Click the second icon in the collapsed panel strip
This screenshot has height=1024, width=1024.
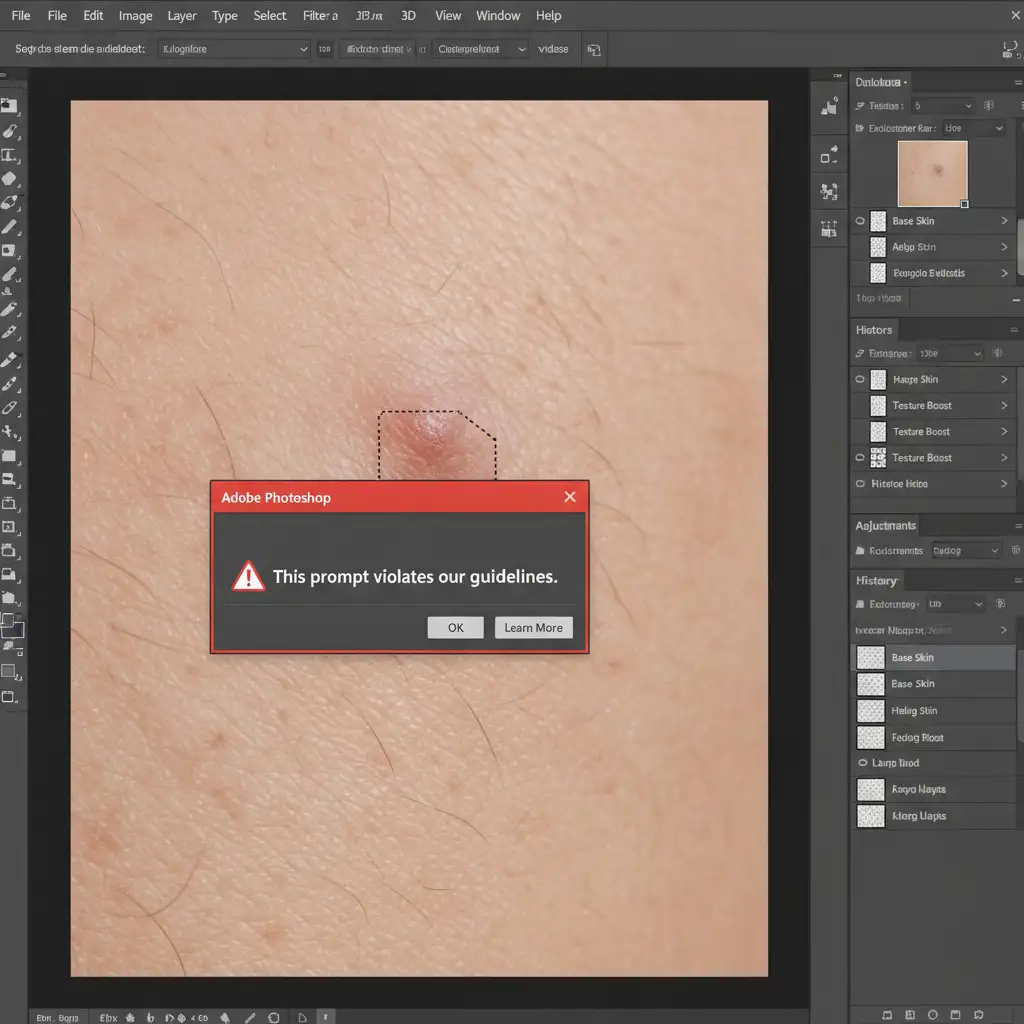click(x=829, y=155)
